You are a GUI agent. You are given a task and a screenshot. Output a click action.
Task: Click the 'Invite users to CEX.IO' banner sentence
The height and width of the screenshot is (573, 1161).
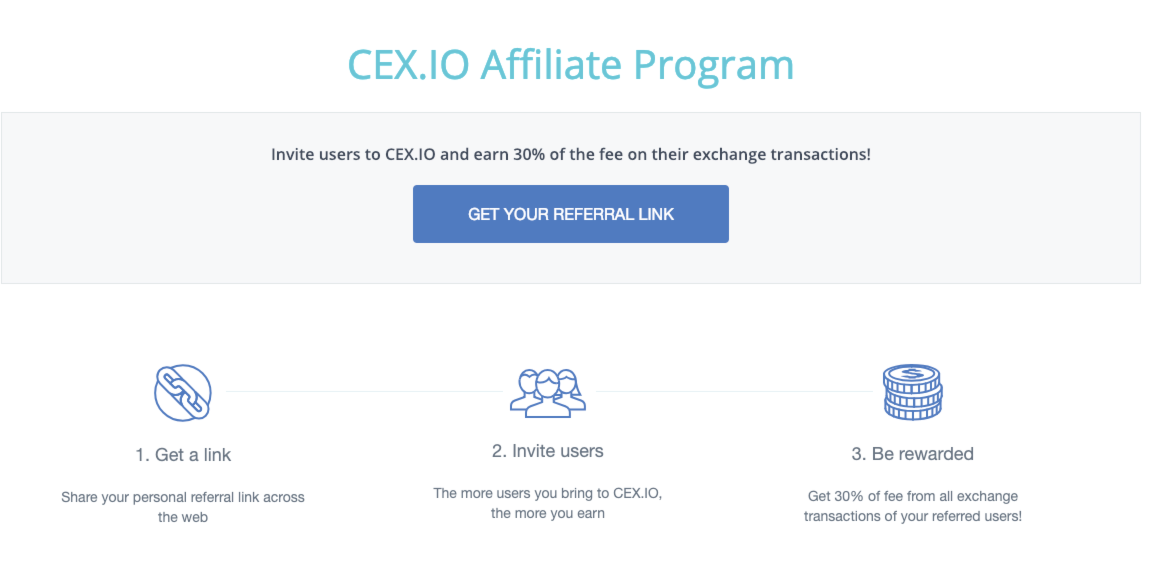(x=570, y=155)
